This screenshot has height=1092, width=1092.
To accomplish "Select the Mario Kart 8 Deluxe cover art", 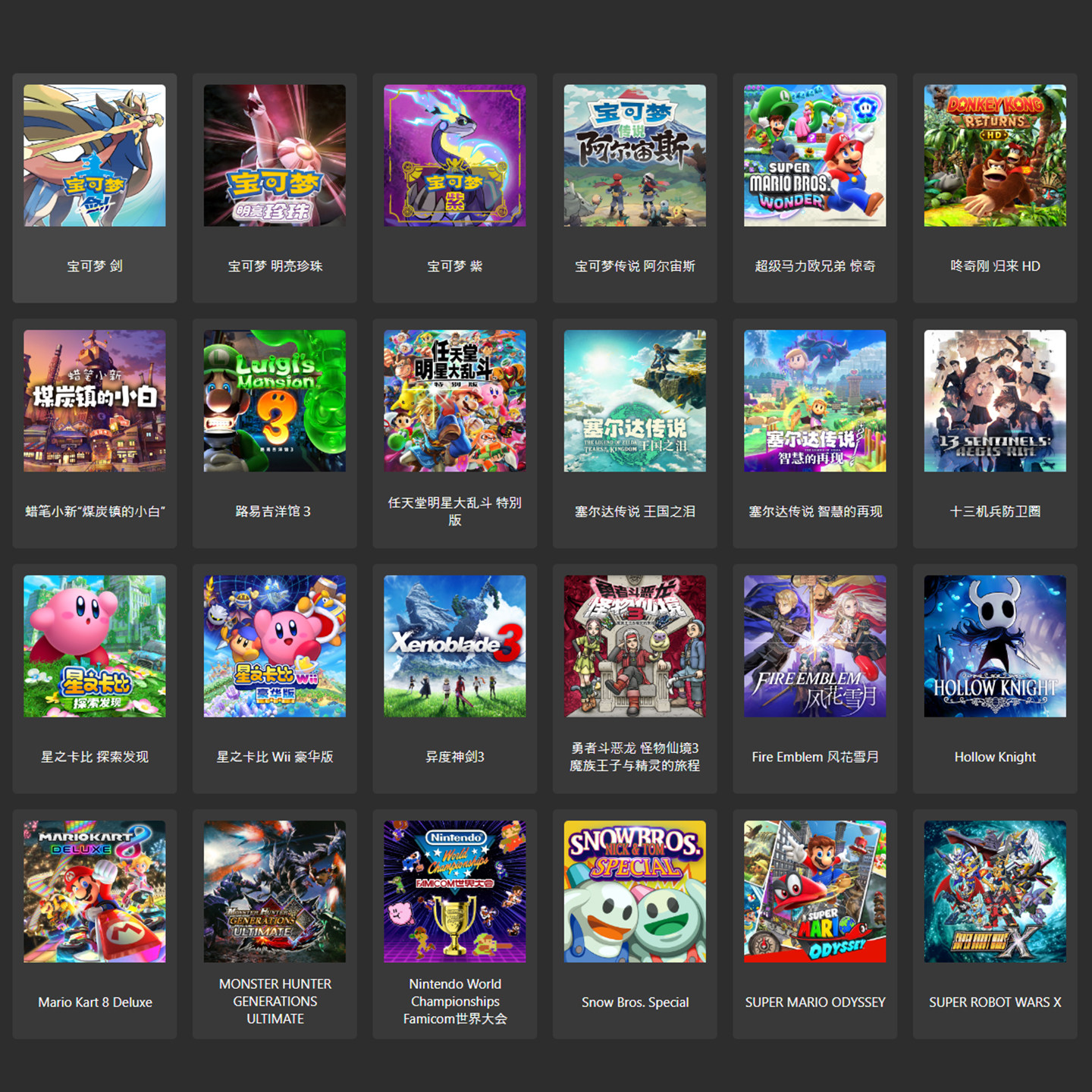I will tap(95, 892).
